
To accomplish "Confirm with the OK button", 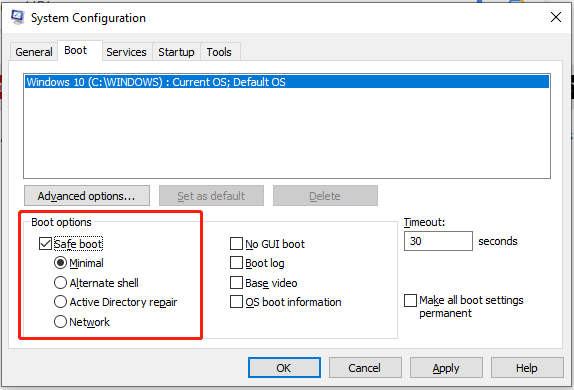I will tap(284, 368).
